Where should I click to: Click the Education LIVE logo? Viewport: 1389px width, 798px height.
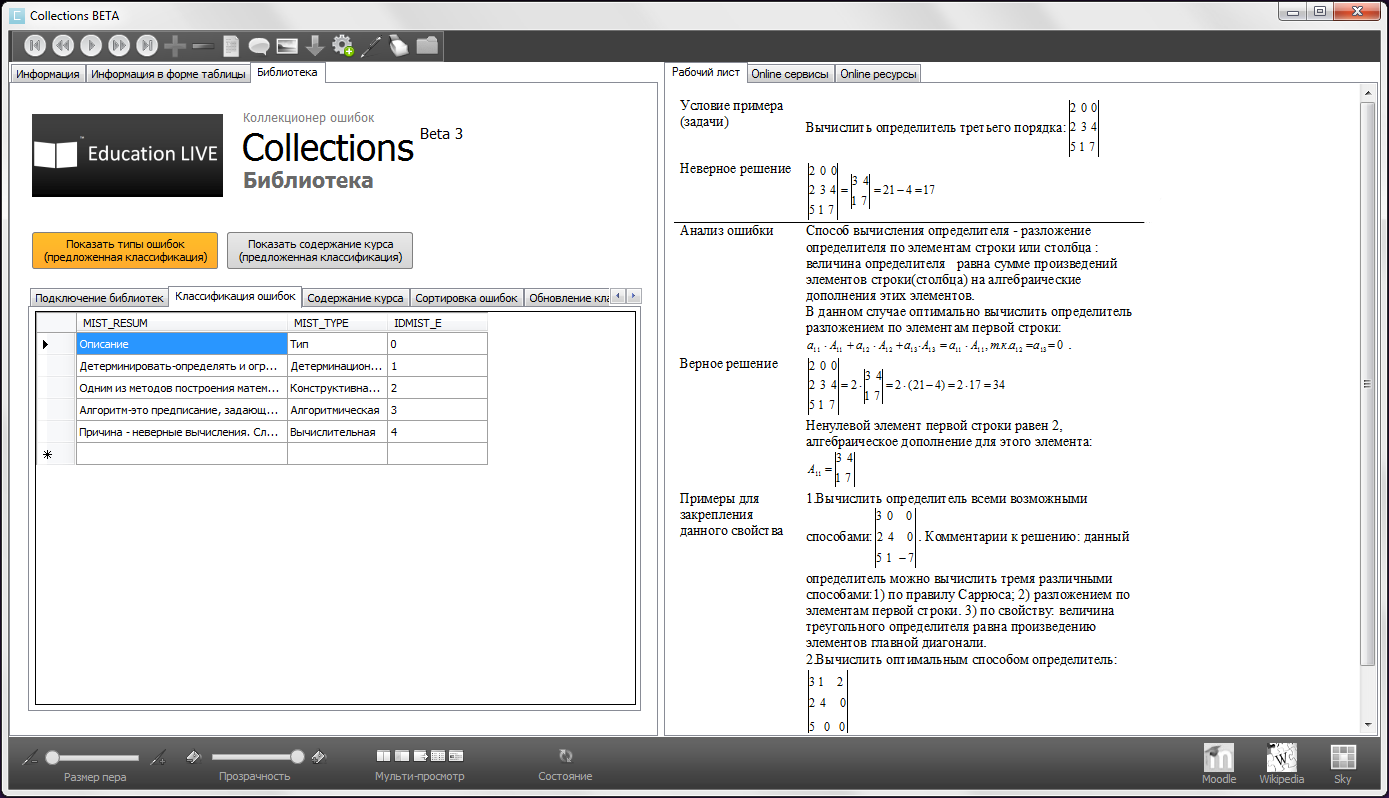point(127,155)
